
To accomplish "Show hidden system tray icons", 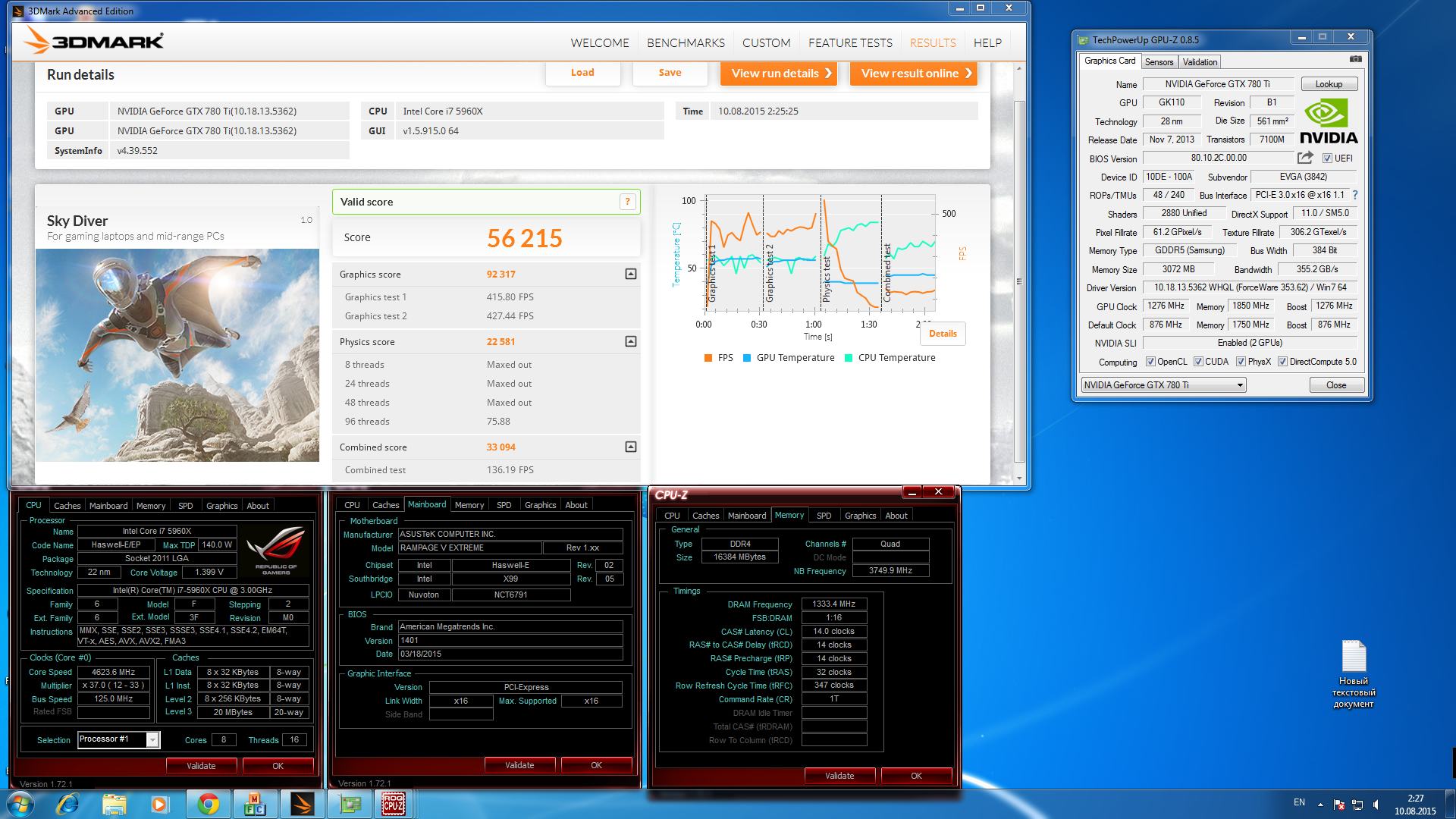I will 1320,804.
